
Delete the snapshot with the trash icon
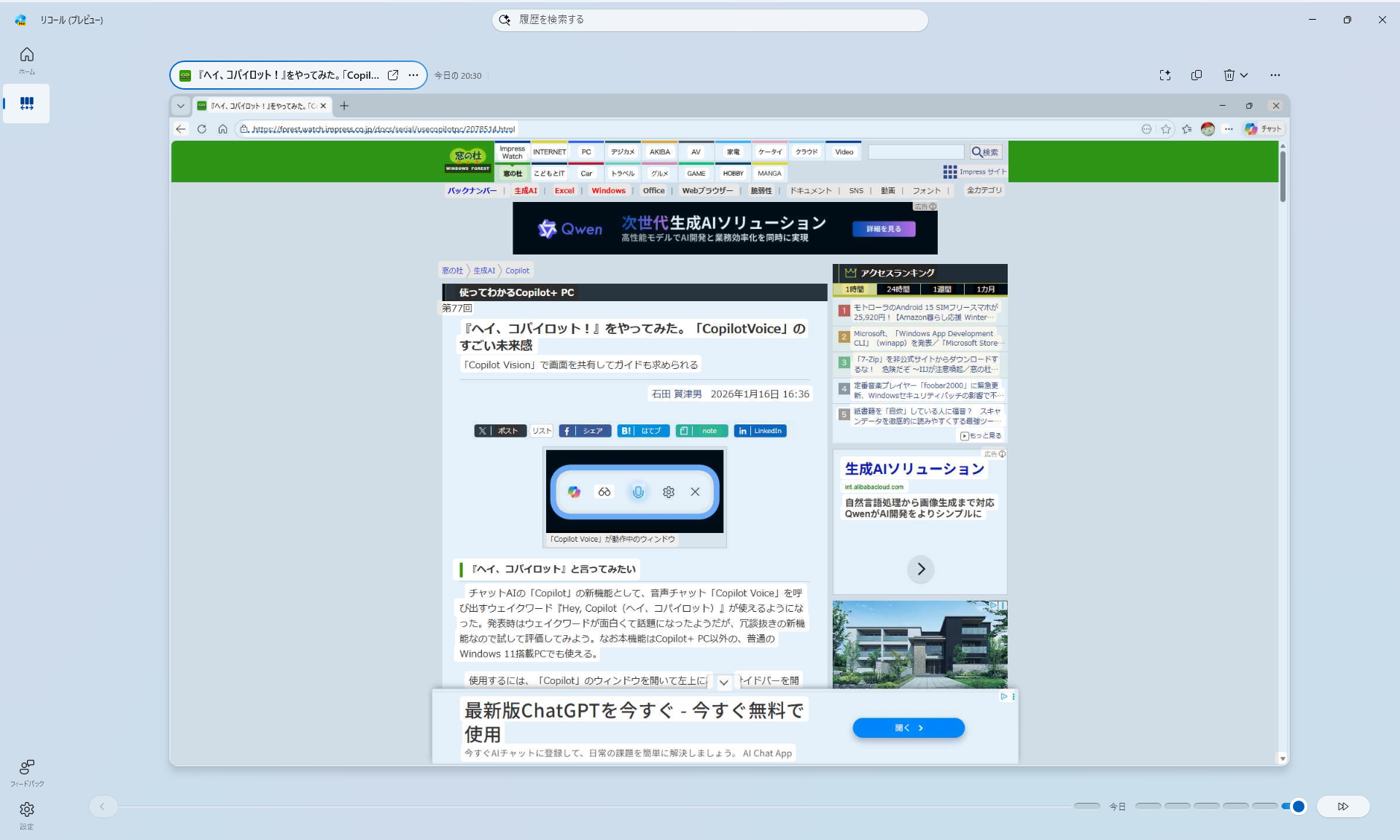coord(1229,75)
